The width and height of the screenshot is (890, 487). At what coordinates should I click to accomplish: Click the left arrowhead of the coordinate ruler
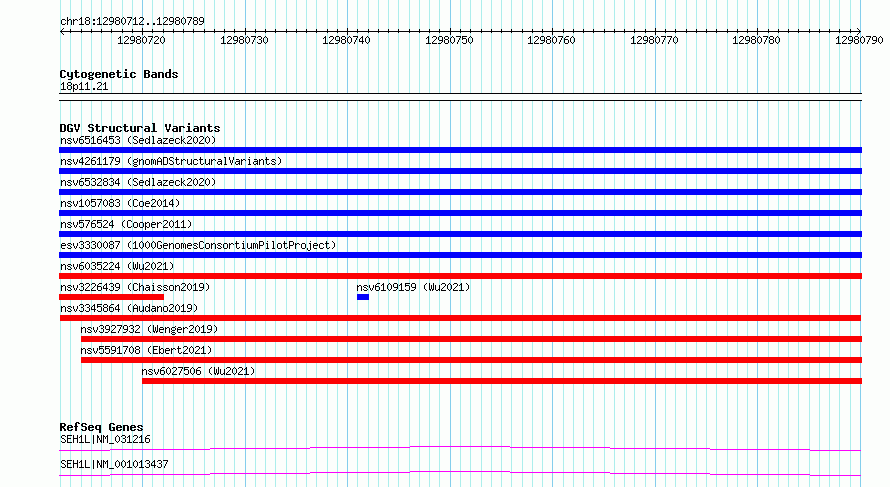pyautogui.click(x=62, y=32)
